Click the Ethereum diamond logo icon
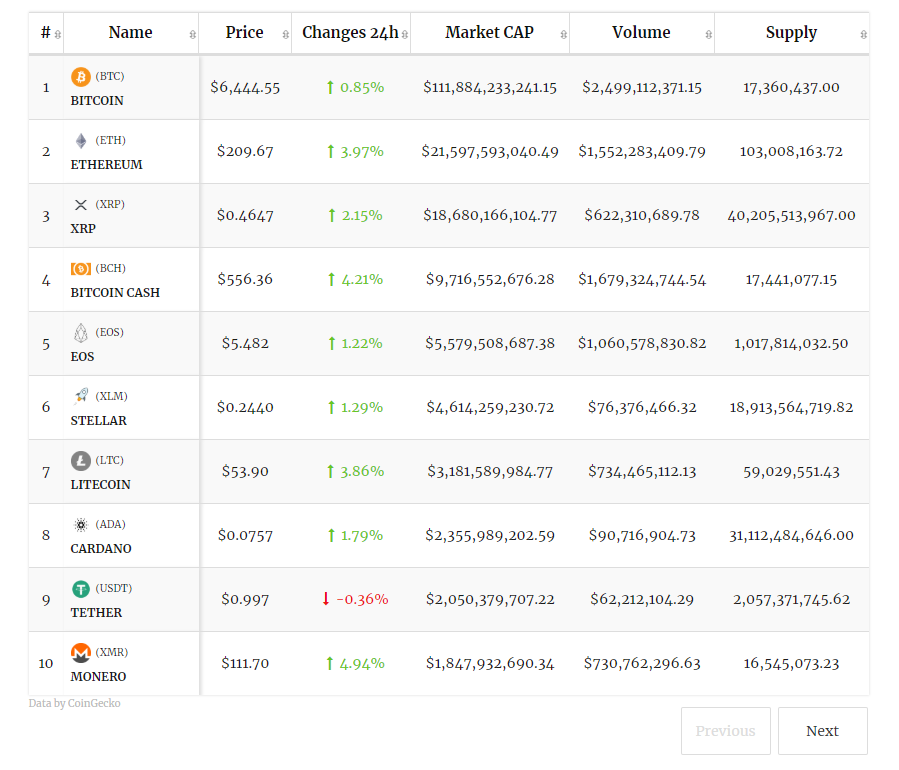Image resolution: width=899 pixels, height=770 pixels. [80, 140]
